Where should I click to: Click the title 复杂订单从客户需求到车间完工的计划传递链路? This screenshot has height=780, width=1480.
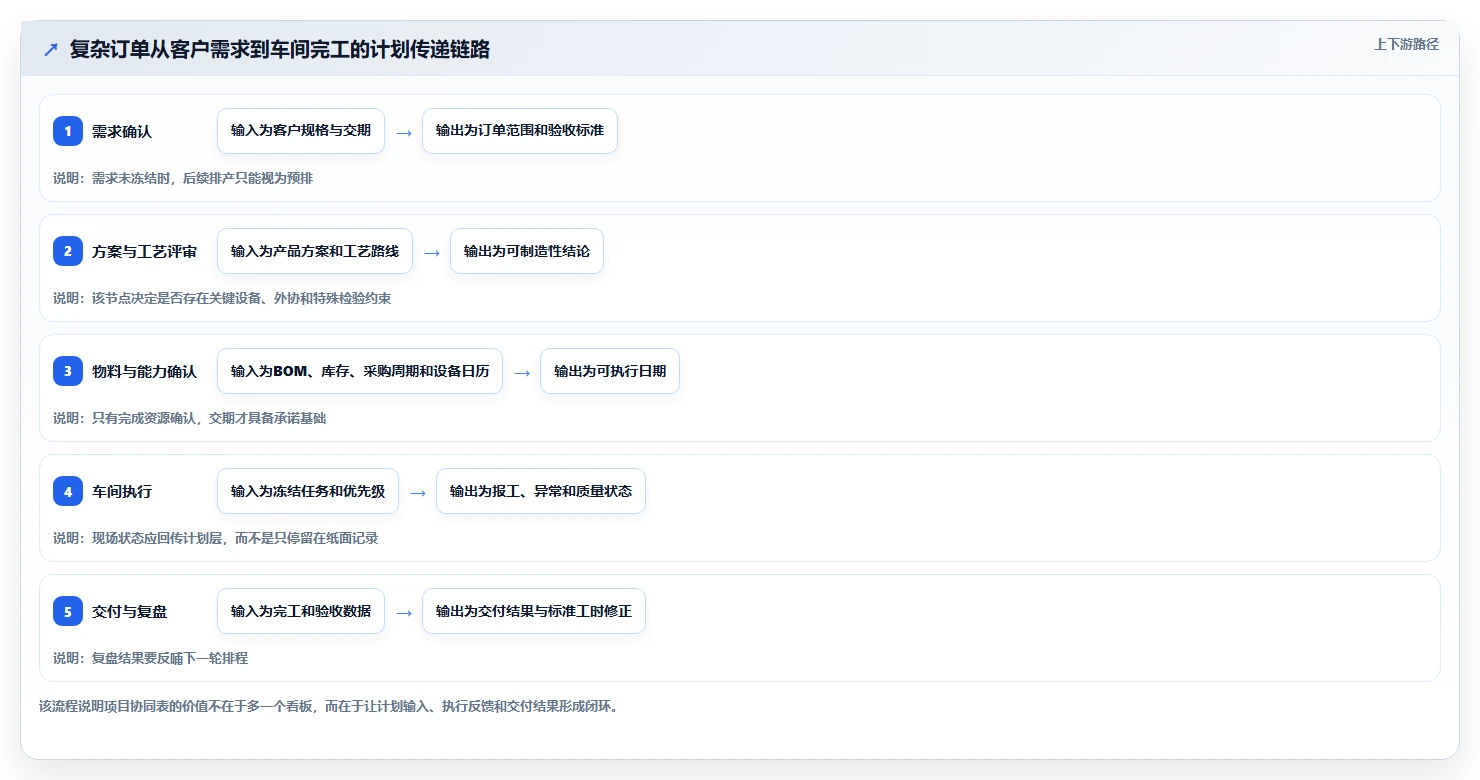(x=280, y=49)
